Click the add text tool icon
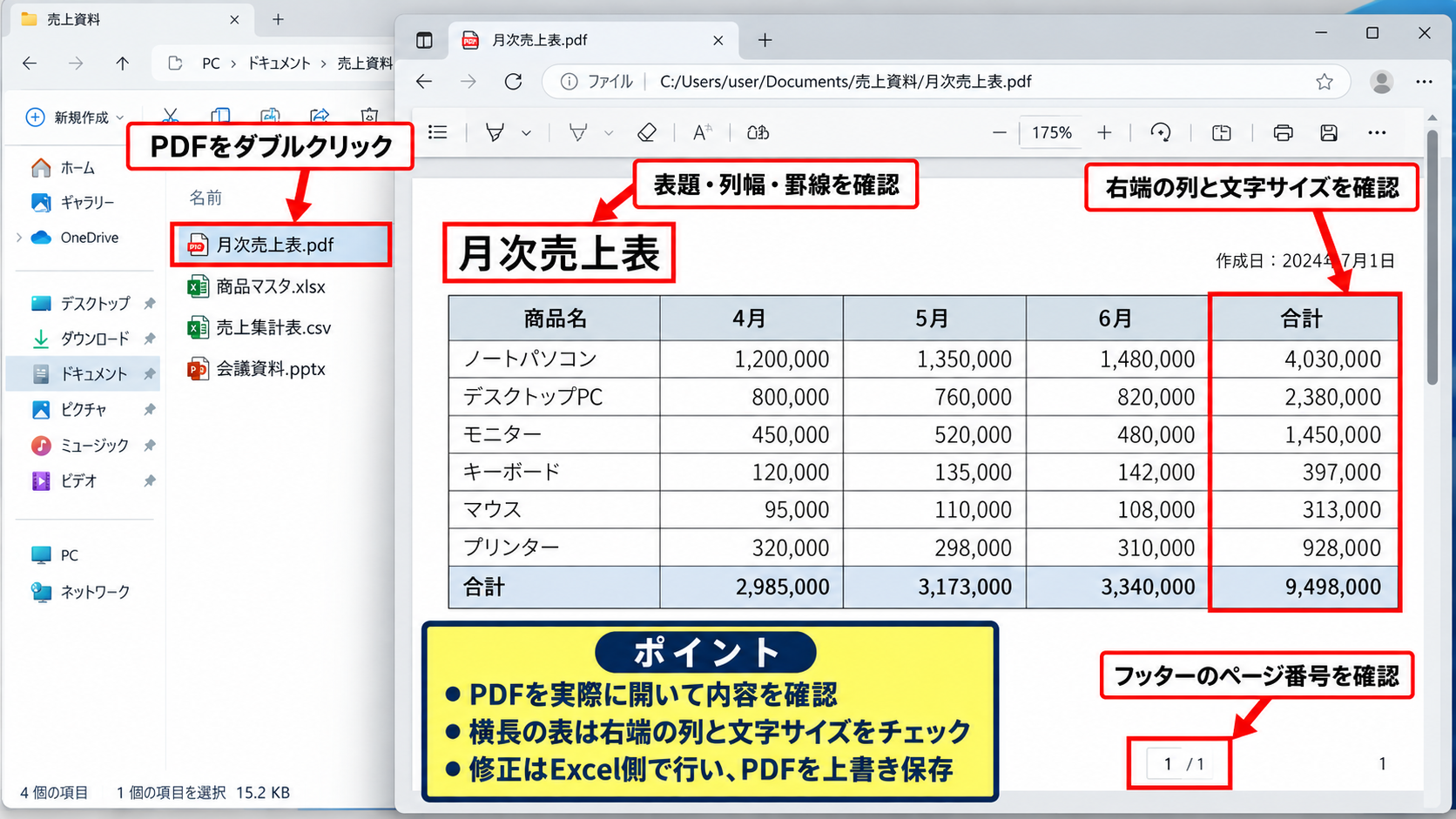 click(702, 132)
